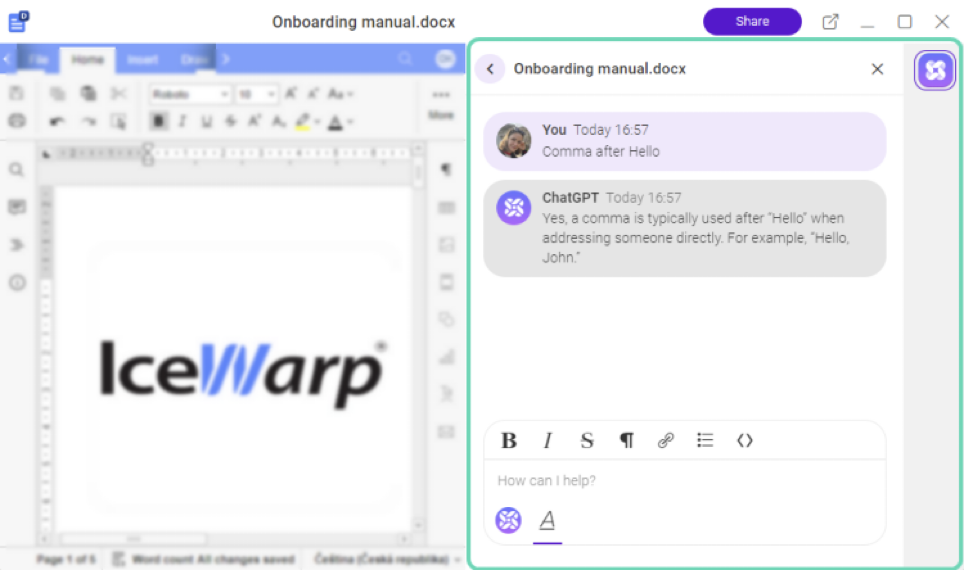This screenshot has height=570, width=964.
Task: Insert a bulleted list in chat editor
Action: (705, 440)
